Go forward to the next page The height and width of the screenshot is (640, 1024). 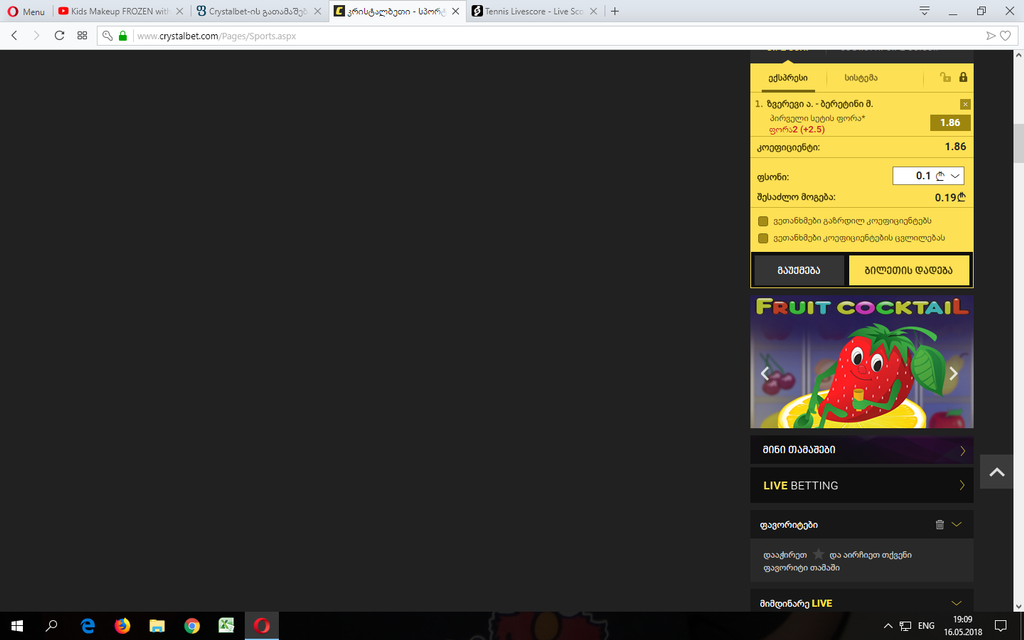(x=37, y=35)
